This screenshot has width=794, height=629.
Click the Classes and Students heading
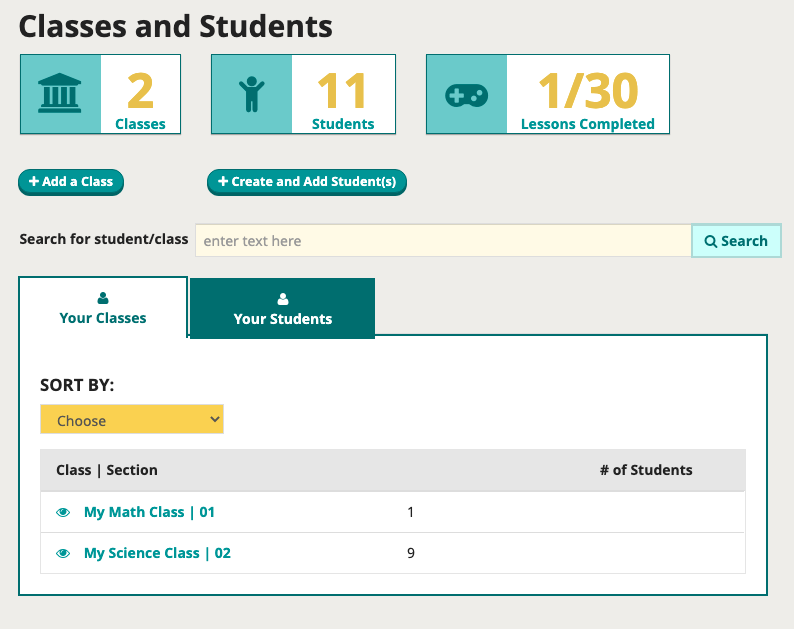pyautogui.click(x=176, y=26)
